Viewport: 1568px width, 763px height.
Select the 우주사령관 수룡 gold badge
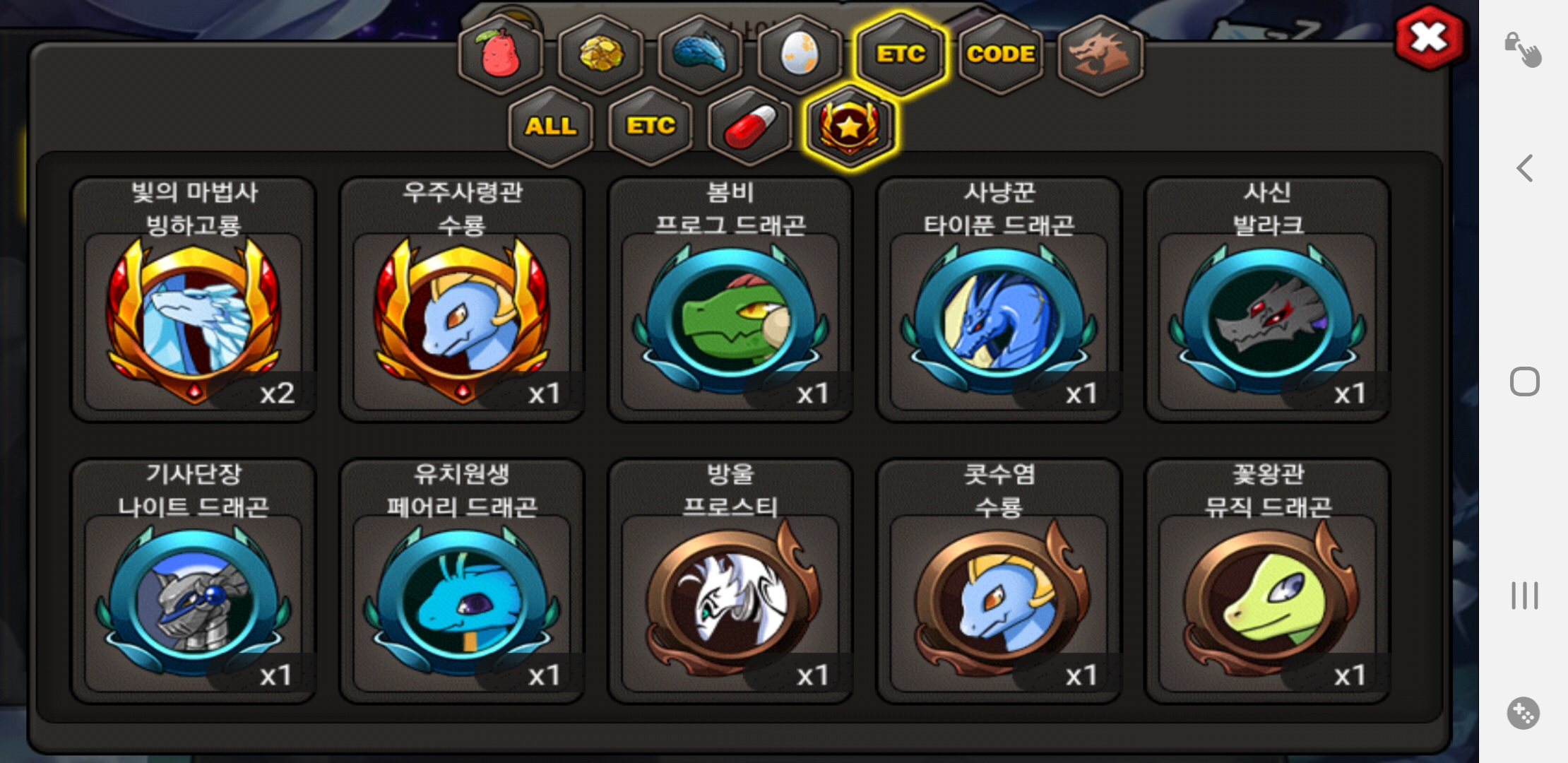pyautogui.click(x=462, y=300)
